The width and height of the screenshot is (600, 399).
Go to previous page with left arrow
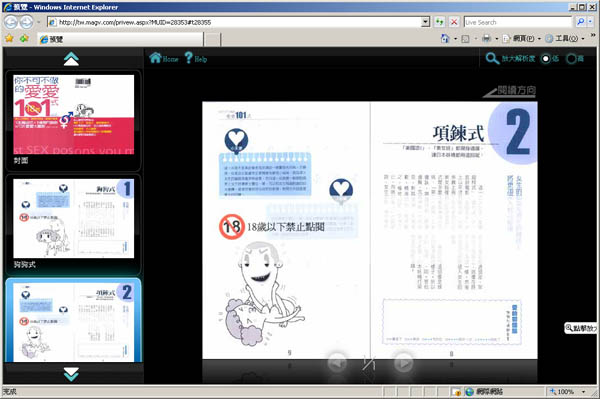pos(338,363)
